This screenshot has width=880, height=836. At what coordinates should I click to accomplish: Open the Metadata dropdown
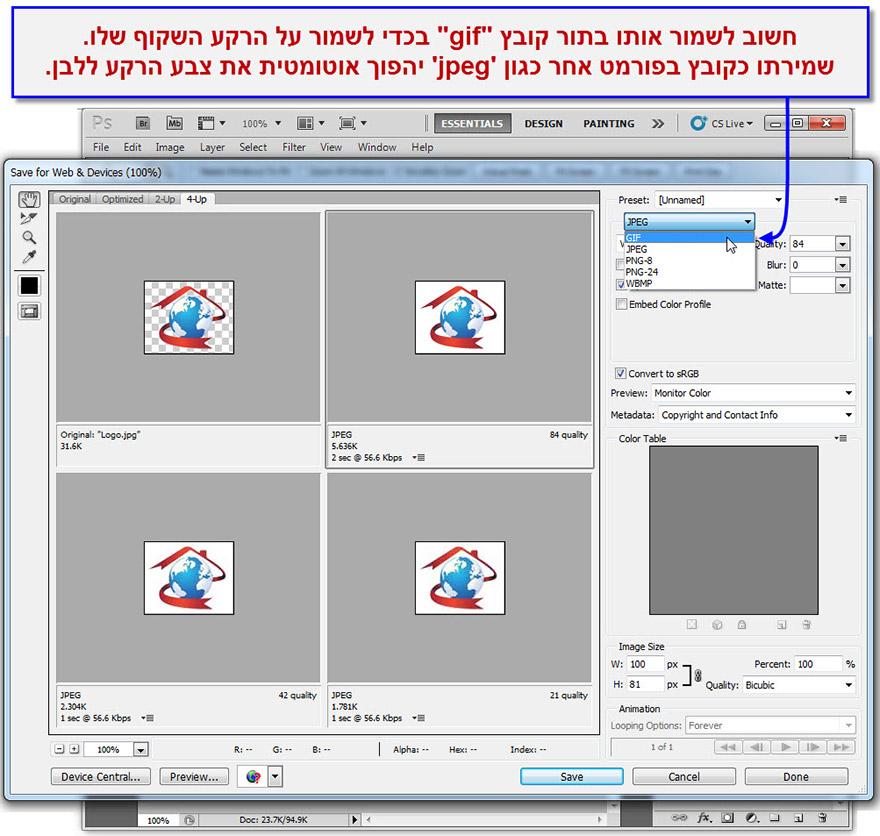pyautogui.click(x=757, y=415)
